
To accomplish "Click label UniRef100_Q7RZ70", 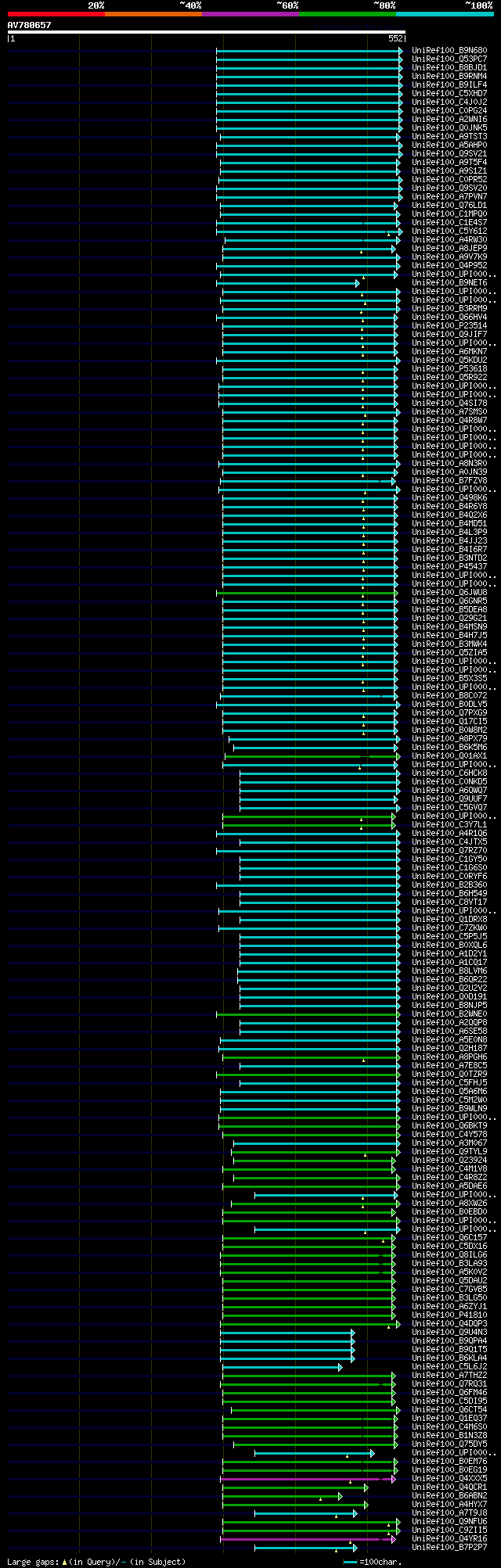I will (449, 850).
